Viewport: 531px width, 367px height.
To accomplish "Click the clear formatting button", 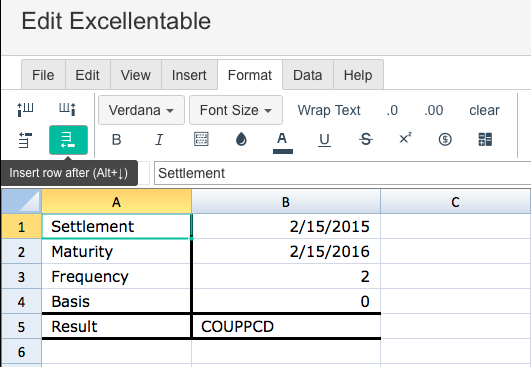I will pos(484,110).
